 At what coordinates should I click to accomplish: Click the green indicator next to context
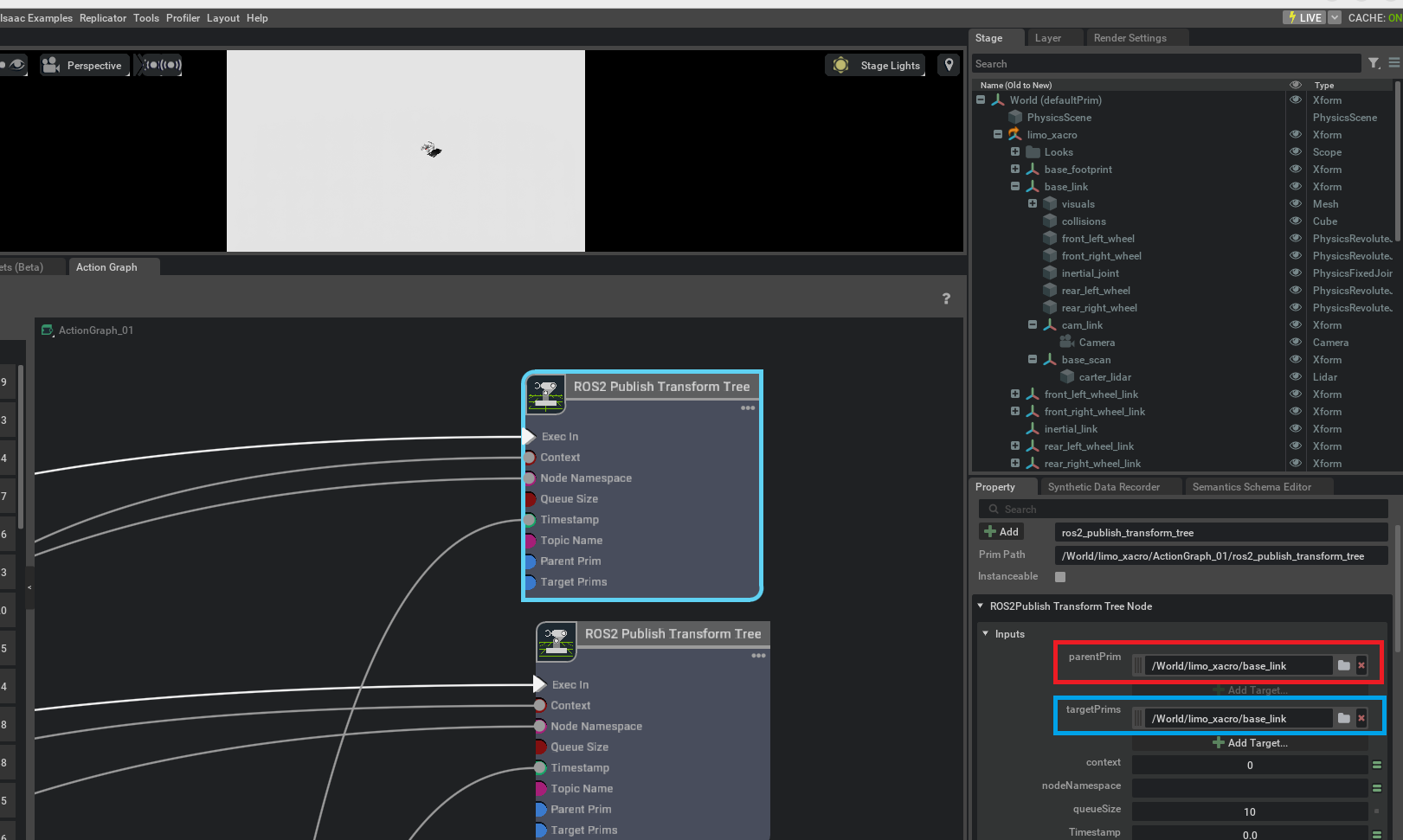click(x=1377, y=765)
